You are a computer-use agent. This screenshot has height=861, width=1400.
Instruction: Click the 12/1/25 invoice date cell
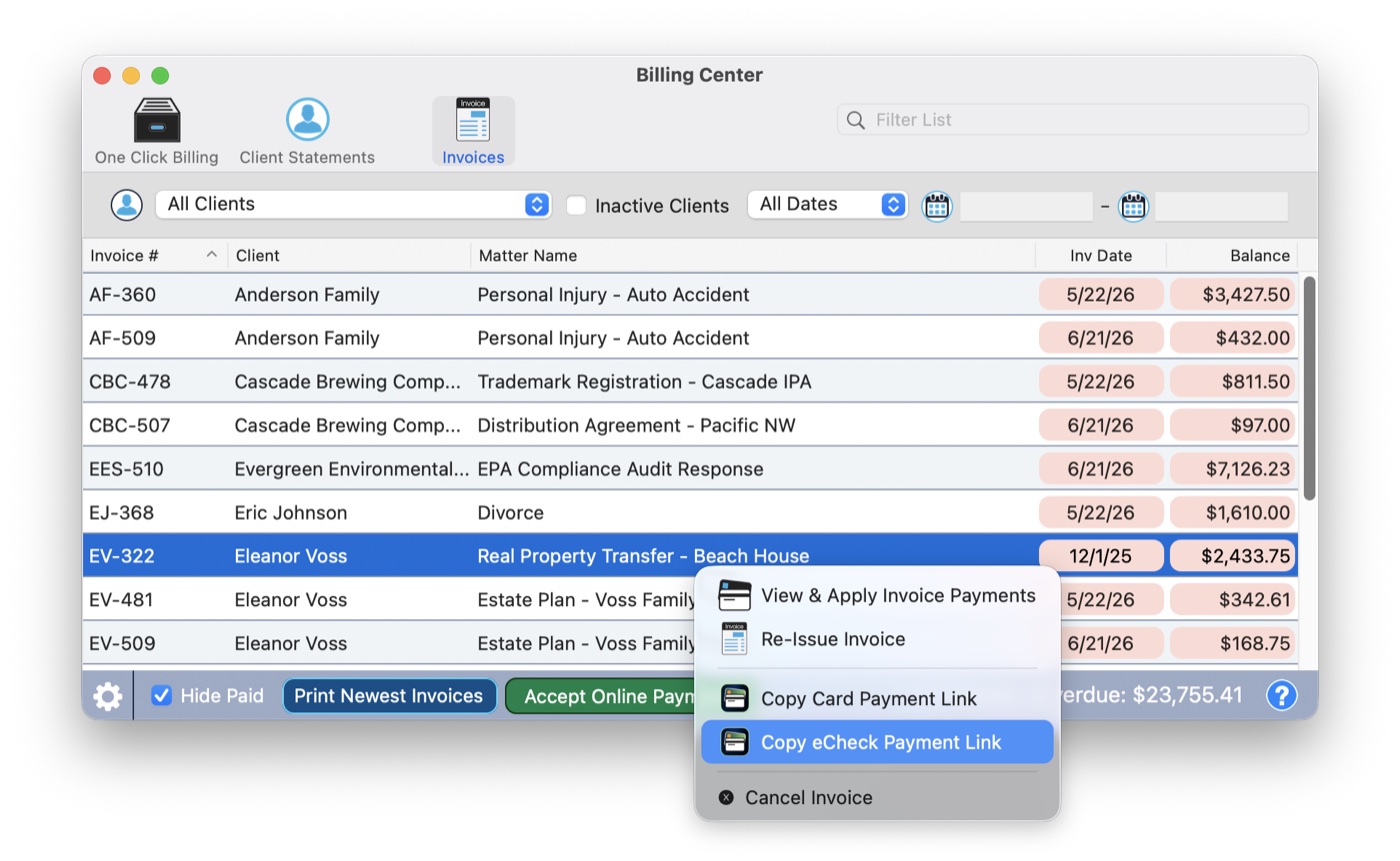point(1101,556)
